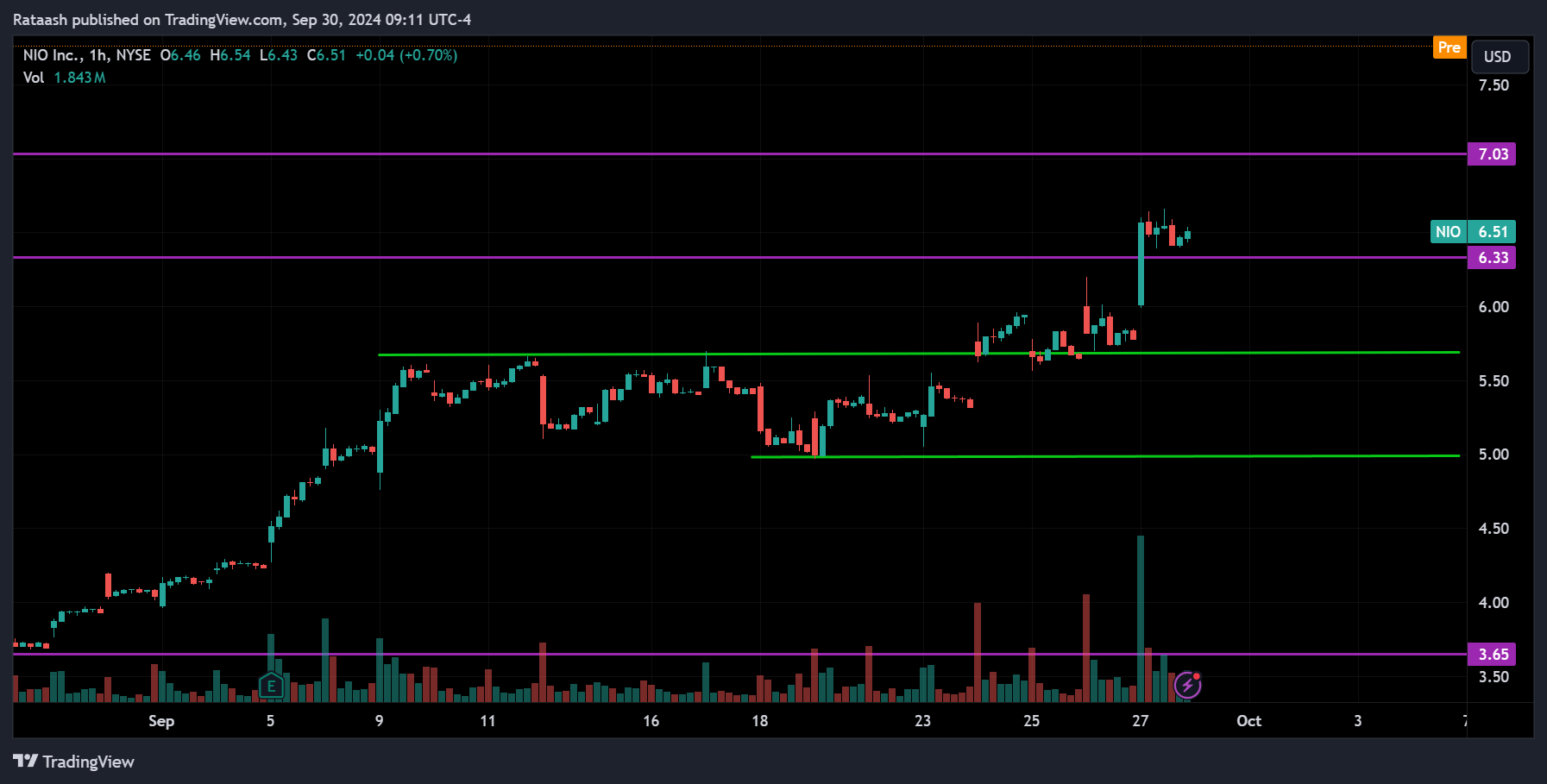This screenshot has width=1547, height=784.
Task: Click the 6.00 price axis label
Action: [x=1494, y=307]
